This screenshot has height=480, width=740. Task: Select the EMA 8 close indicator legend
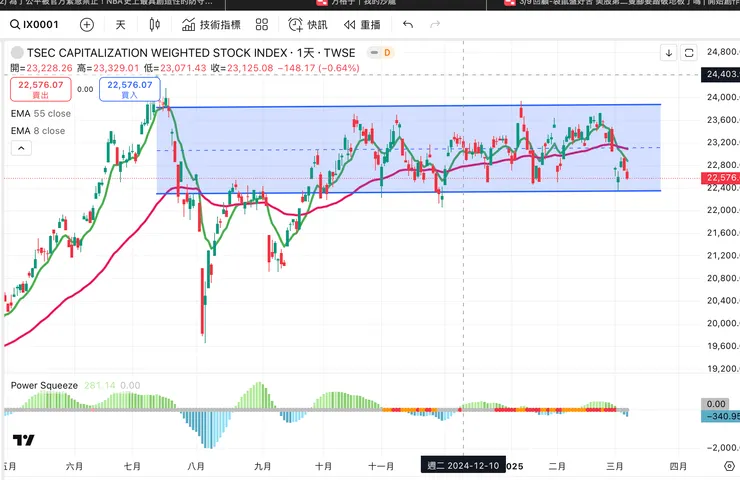(x=38, y=131)
